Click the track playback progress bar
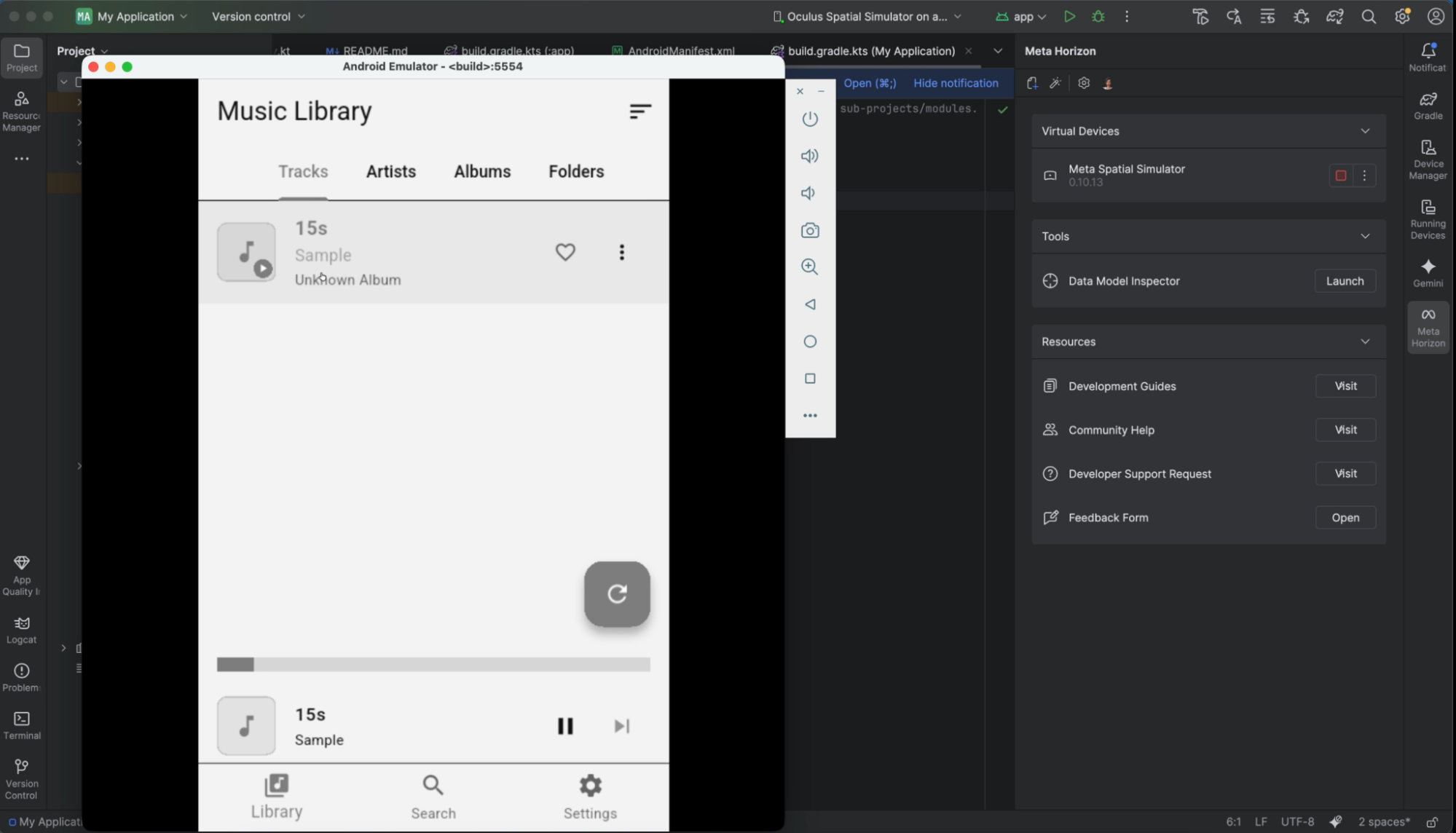1456x833 pixels. coord(433,665)
